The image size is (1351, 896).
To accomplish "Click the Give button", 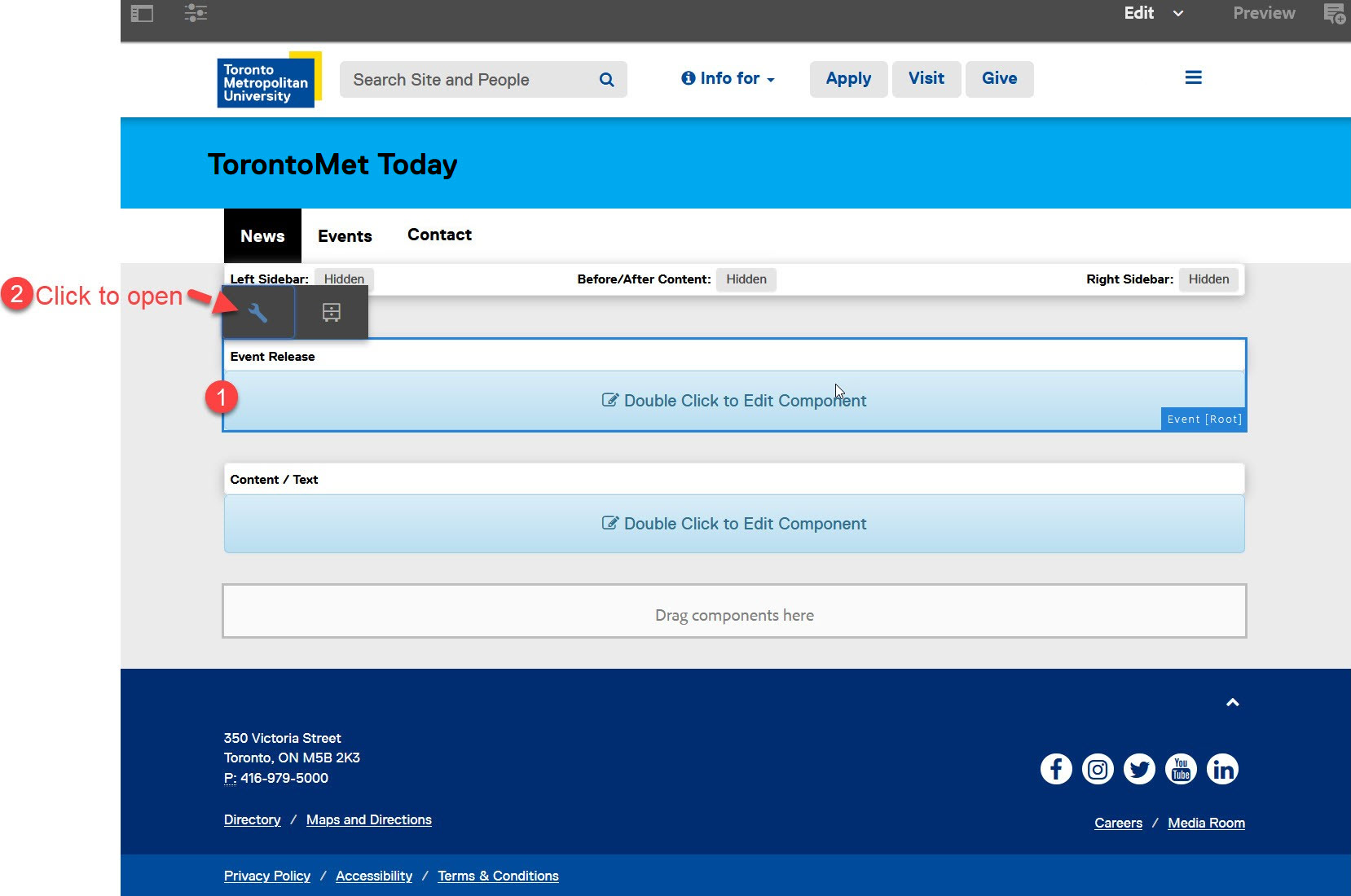I will (x=999, y=79).
